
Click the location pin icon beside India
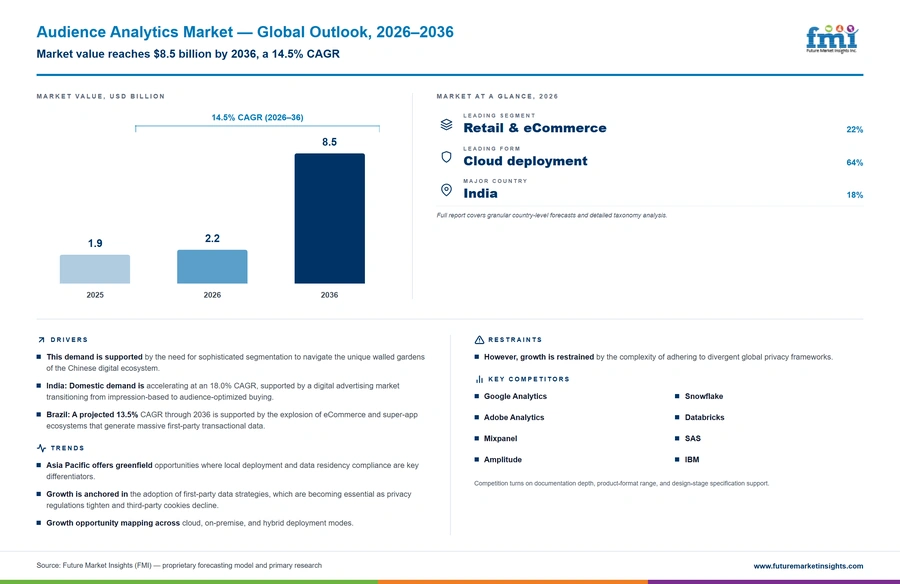click(x=446, y=190)
